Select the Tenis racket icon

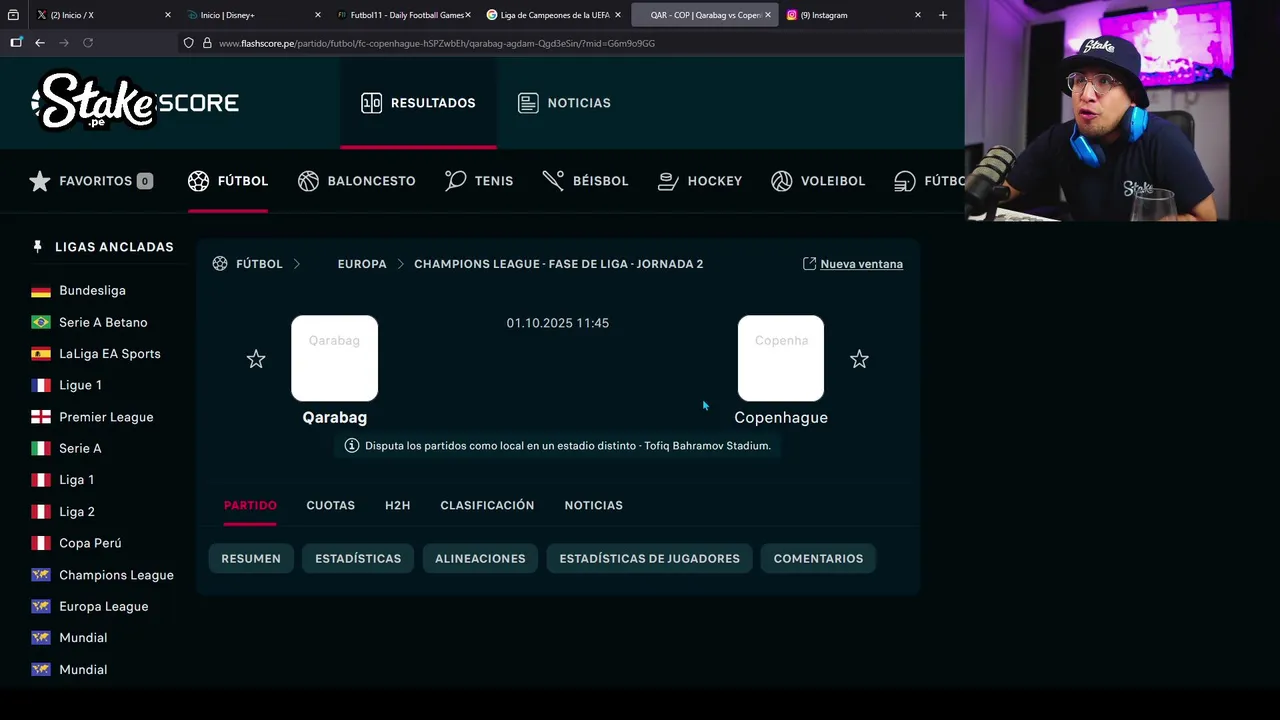tap(455, 181)
